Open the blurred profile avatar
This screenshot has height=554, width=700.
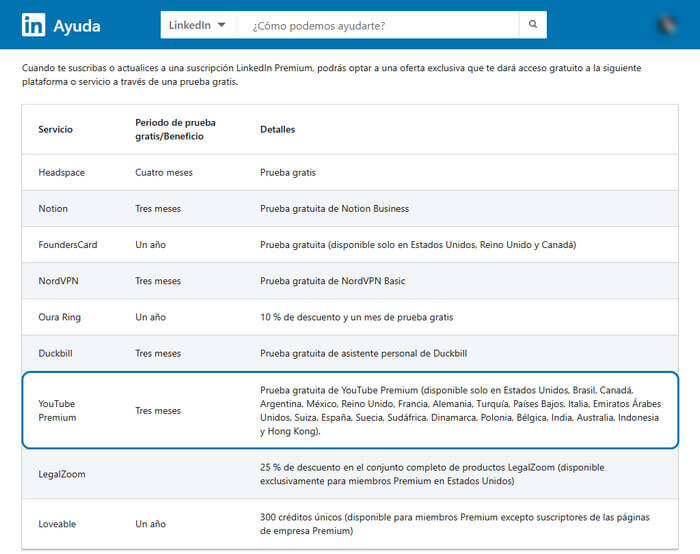(667, 25)
